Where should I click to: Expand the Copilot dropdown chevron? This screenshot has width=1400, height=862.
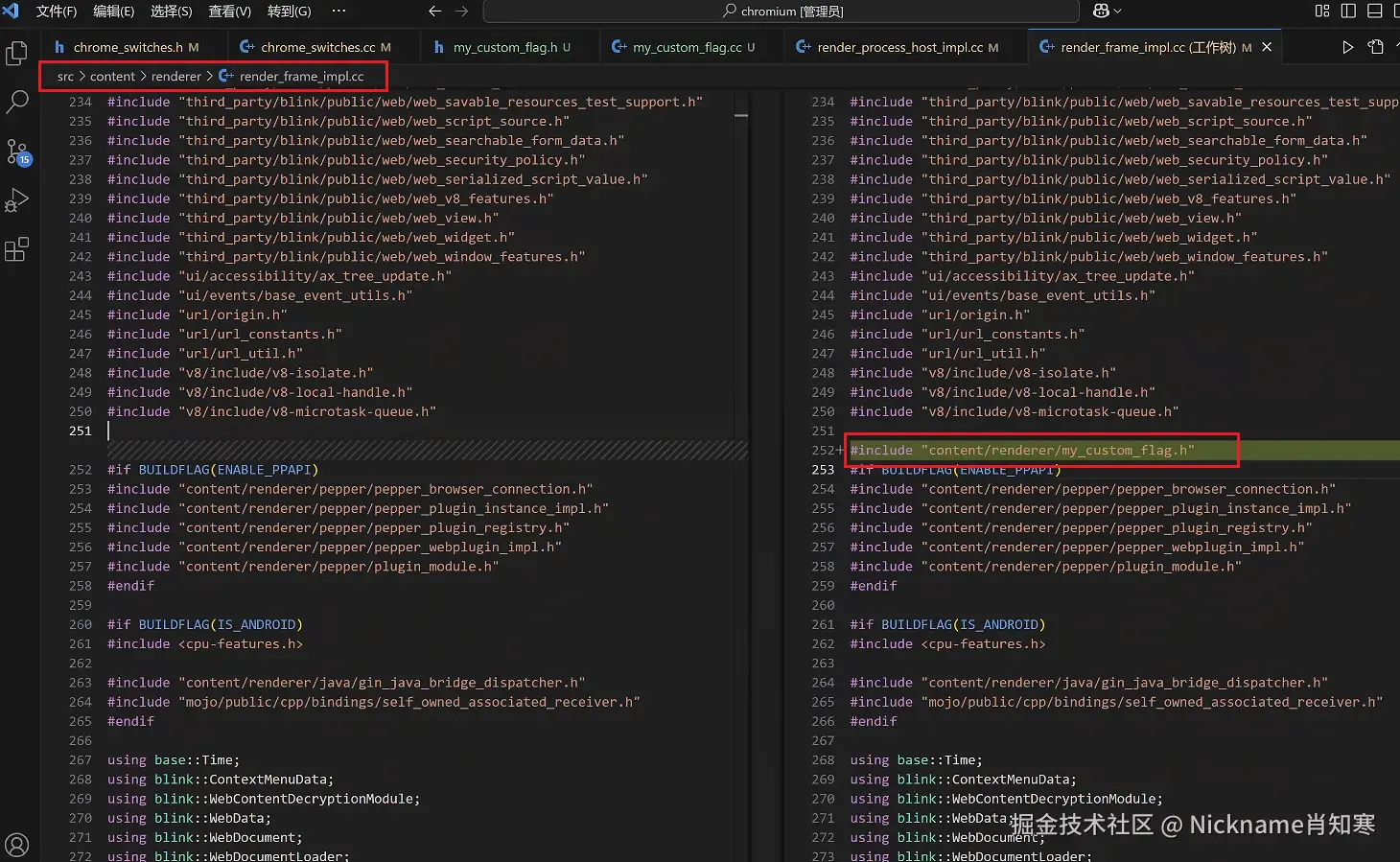(x=1117, y=12)
